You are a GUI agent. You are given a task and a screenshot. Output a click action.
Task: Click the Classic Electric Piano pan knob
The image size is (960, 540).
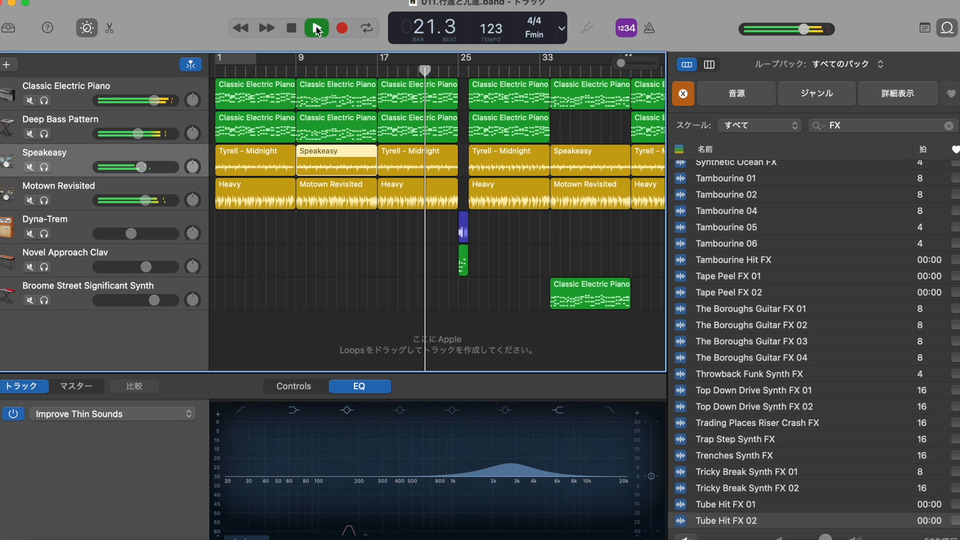tap(192, 100)
